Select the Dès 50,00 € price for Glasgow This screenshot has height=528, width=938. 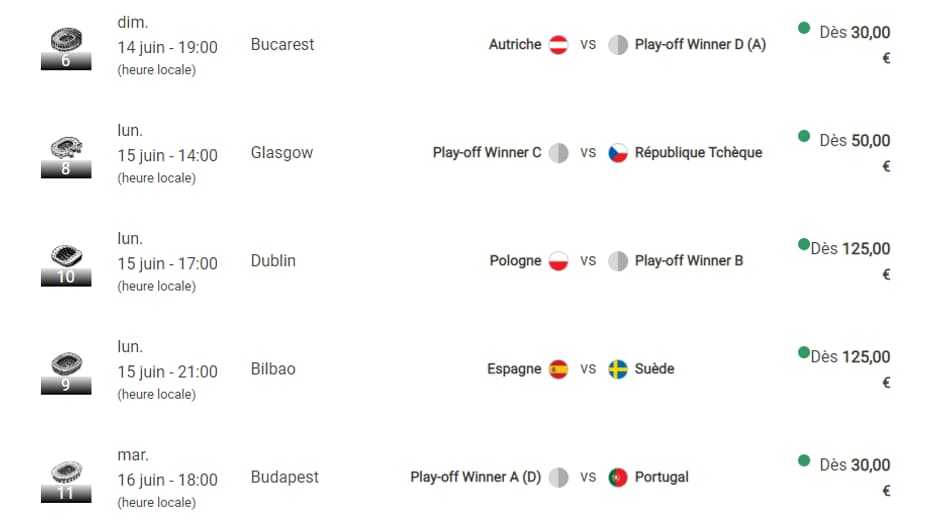pos(854,152)
